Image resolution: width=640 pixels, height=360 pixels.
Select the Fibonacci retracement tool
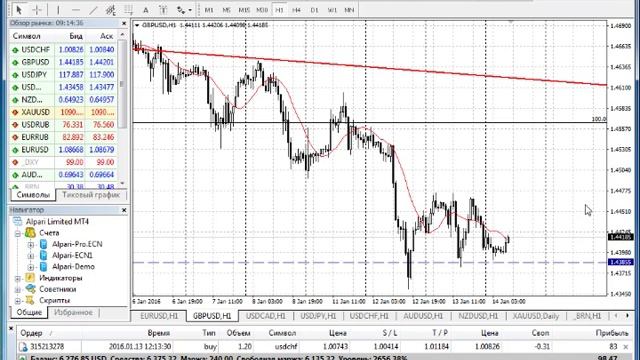pos(129,9)
